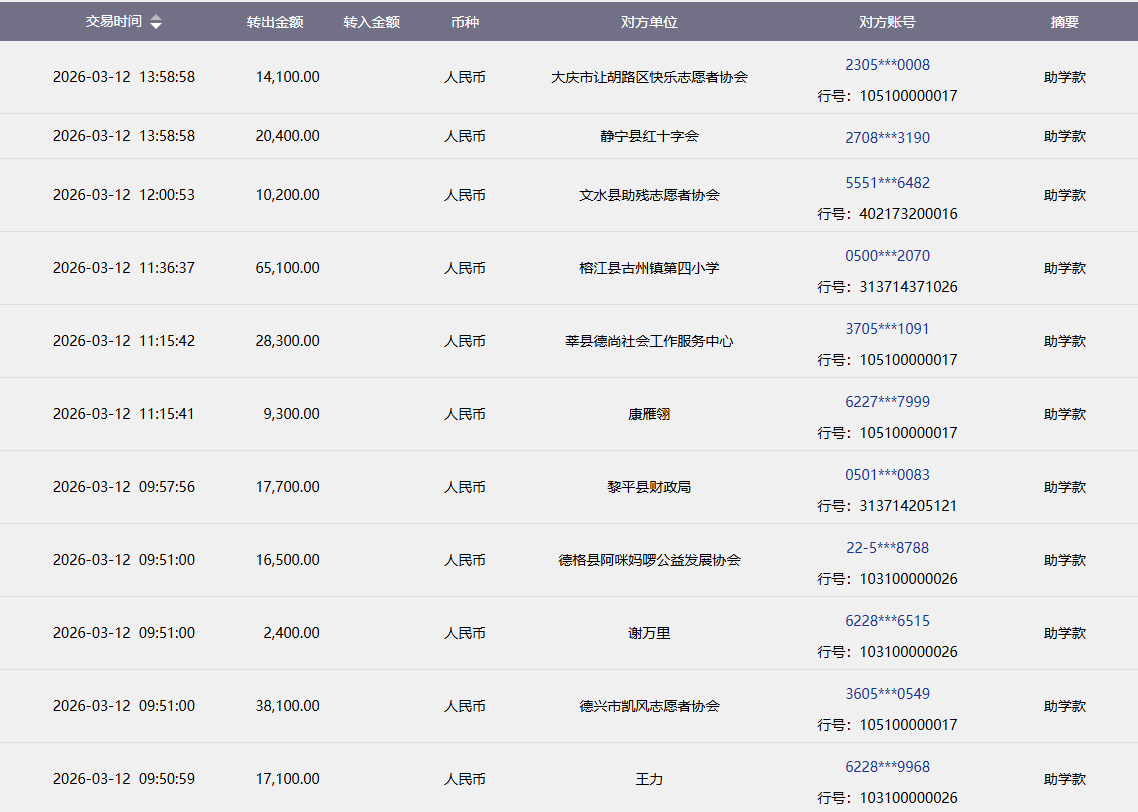Open account link 2305***0008

coord(887,65)
